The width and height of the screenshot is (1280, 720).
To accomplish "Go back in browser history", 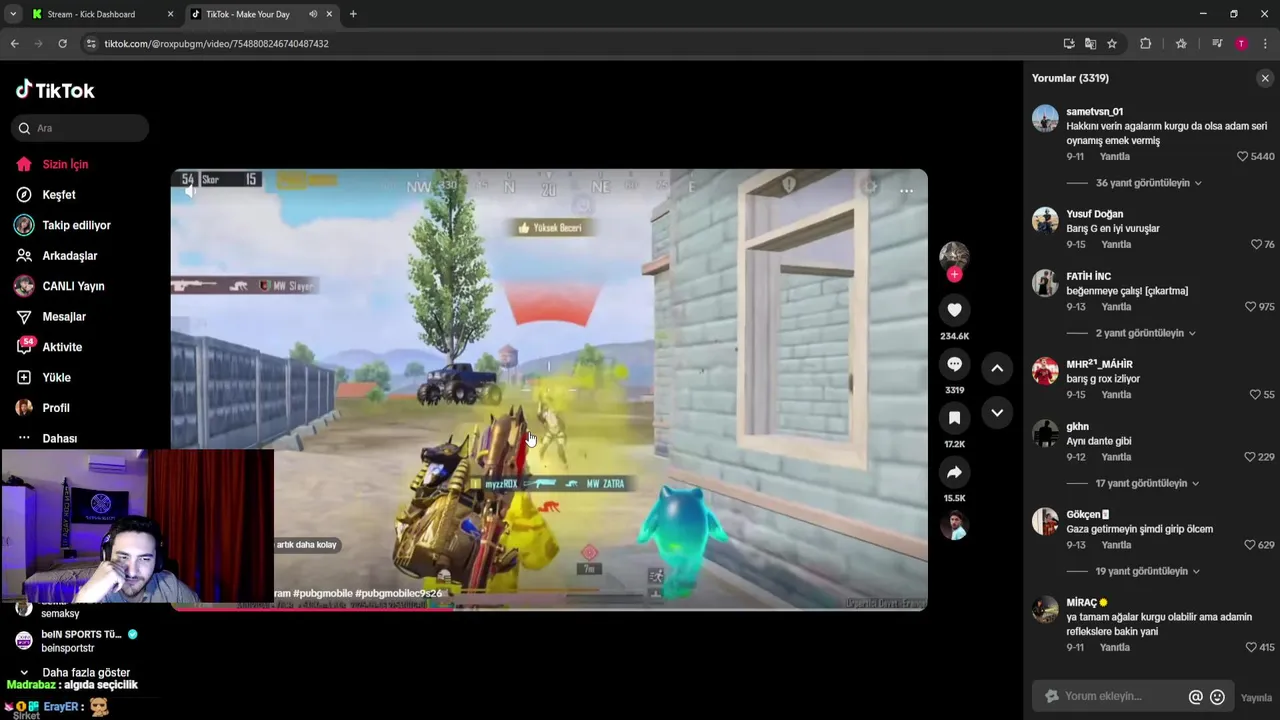I will 14,44.
